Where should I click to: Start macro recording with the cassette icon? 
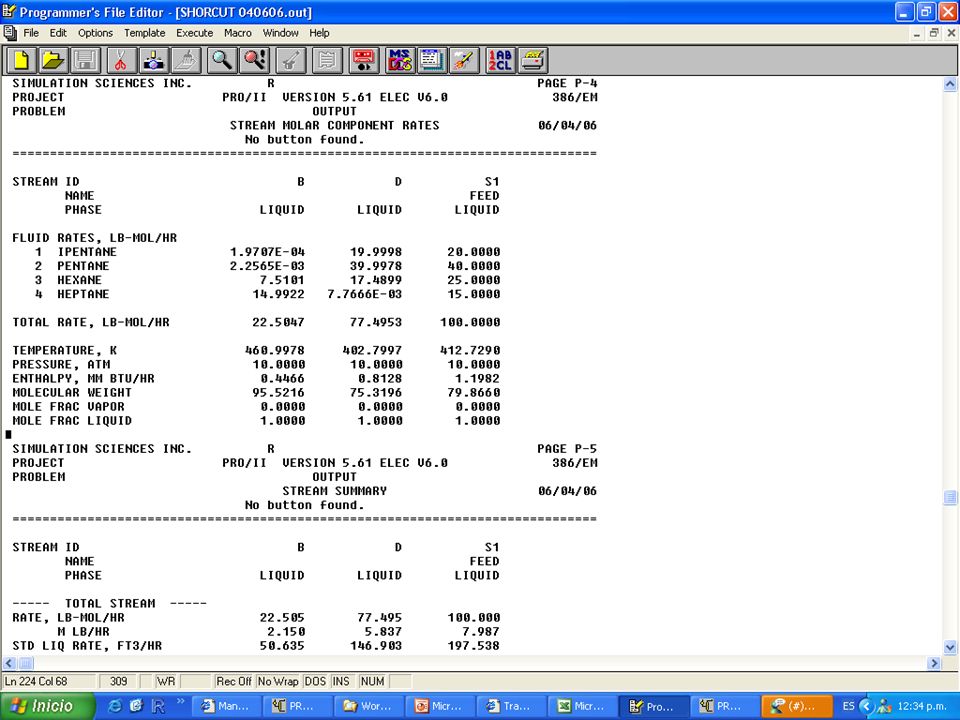[x=363, y=60]
